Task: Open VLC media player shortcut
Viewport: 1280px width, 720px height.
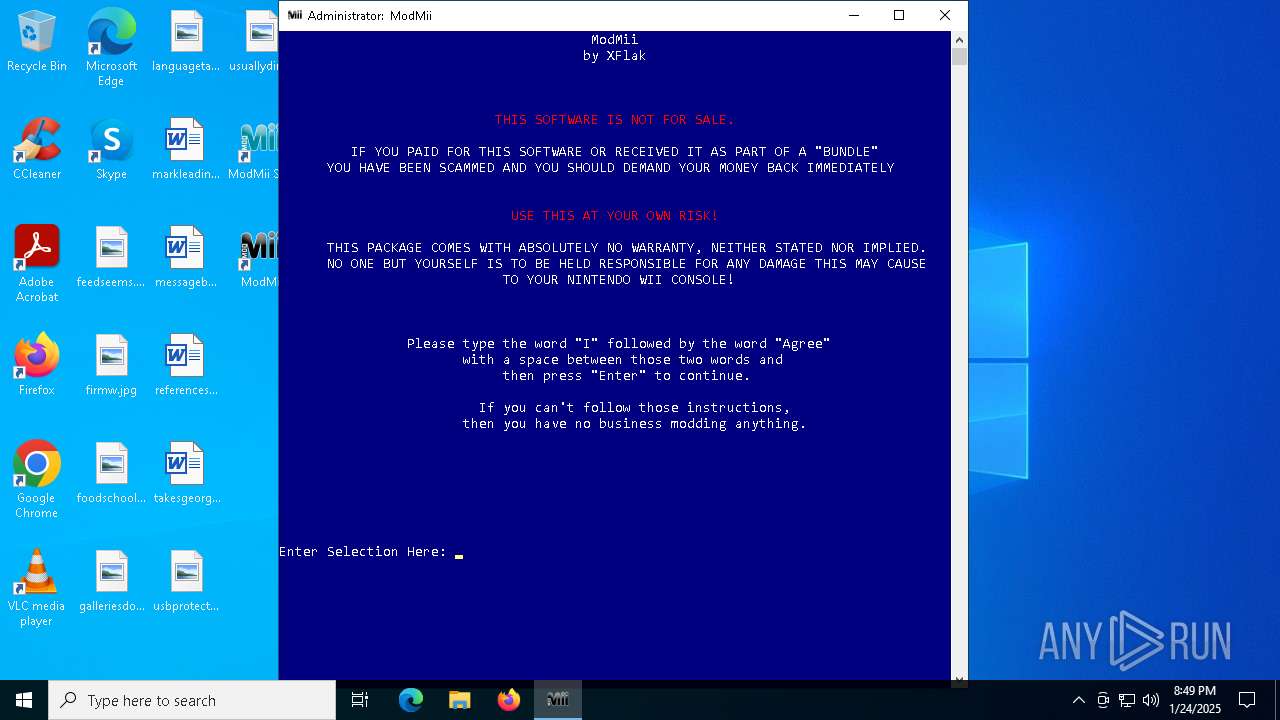Action: (37, 587)
